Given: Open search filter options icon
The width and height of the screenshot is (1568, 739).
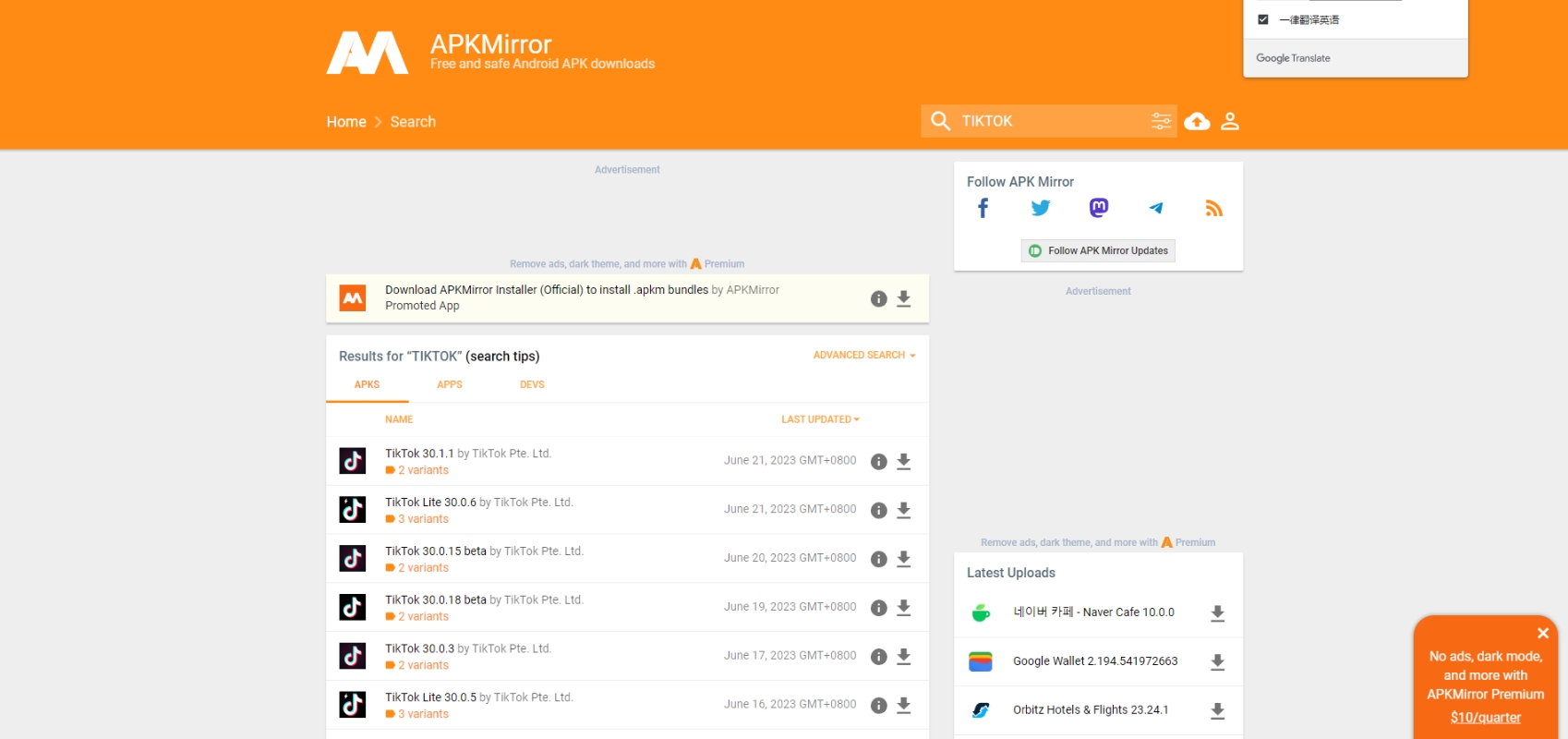Looking at the screenshot, I should [x=1161, y=121].
